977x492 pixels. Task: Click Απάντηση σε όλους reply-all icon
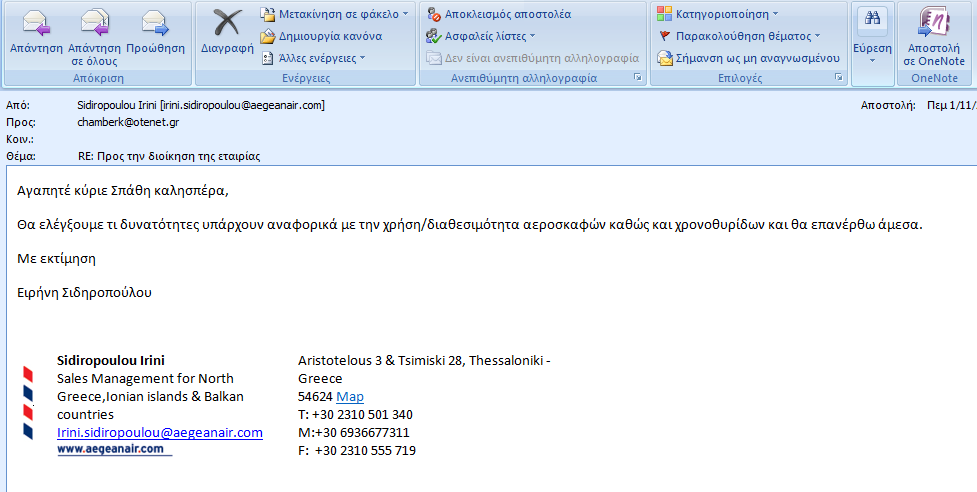pos(95,23)
